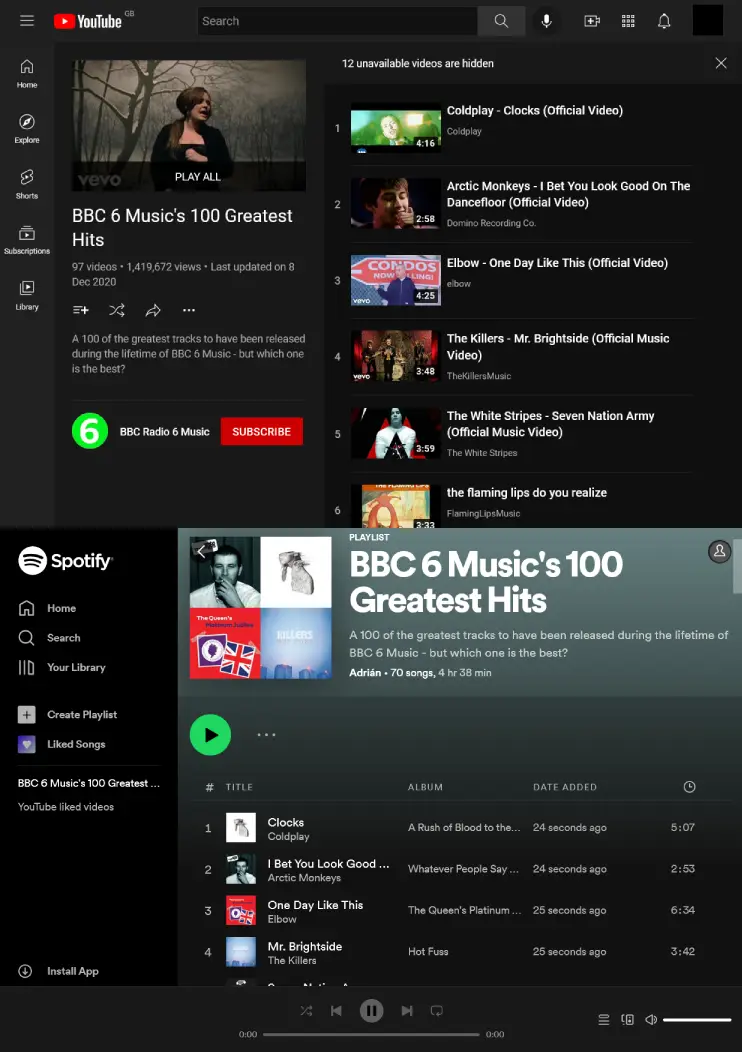742x1052 pixels.
Task: Click the YouTube logo
Action: (89, 21)
